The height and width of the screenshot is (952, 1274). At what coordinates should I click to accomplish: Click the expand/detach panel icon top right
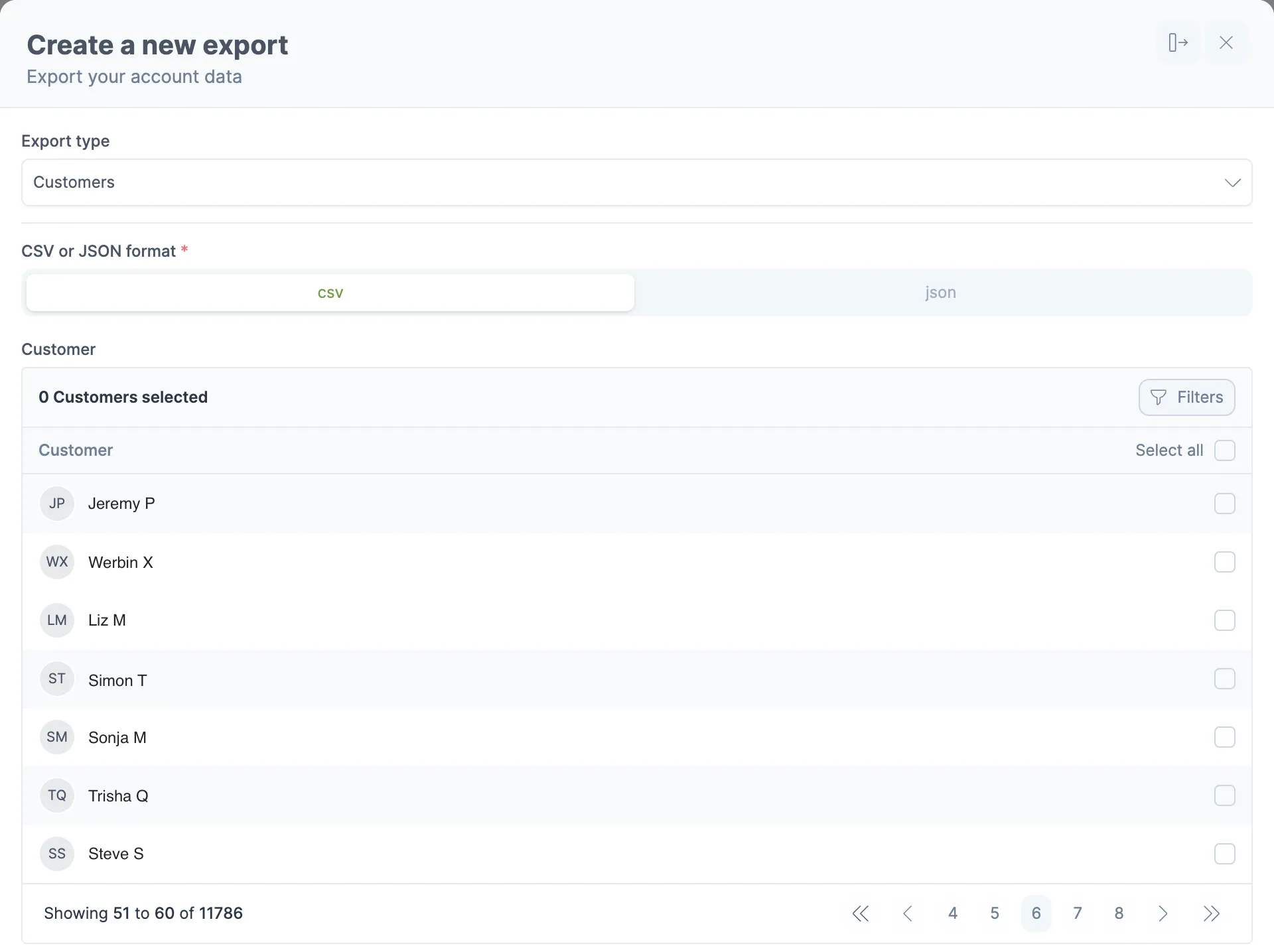click(x=1178, y=42)
